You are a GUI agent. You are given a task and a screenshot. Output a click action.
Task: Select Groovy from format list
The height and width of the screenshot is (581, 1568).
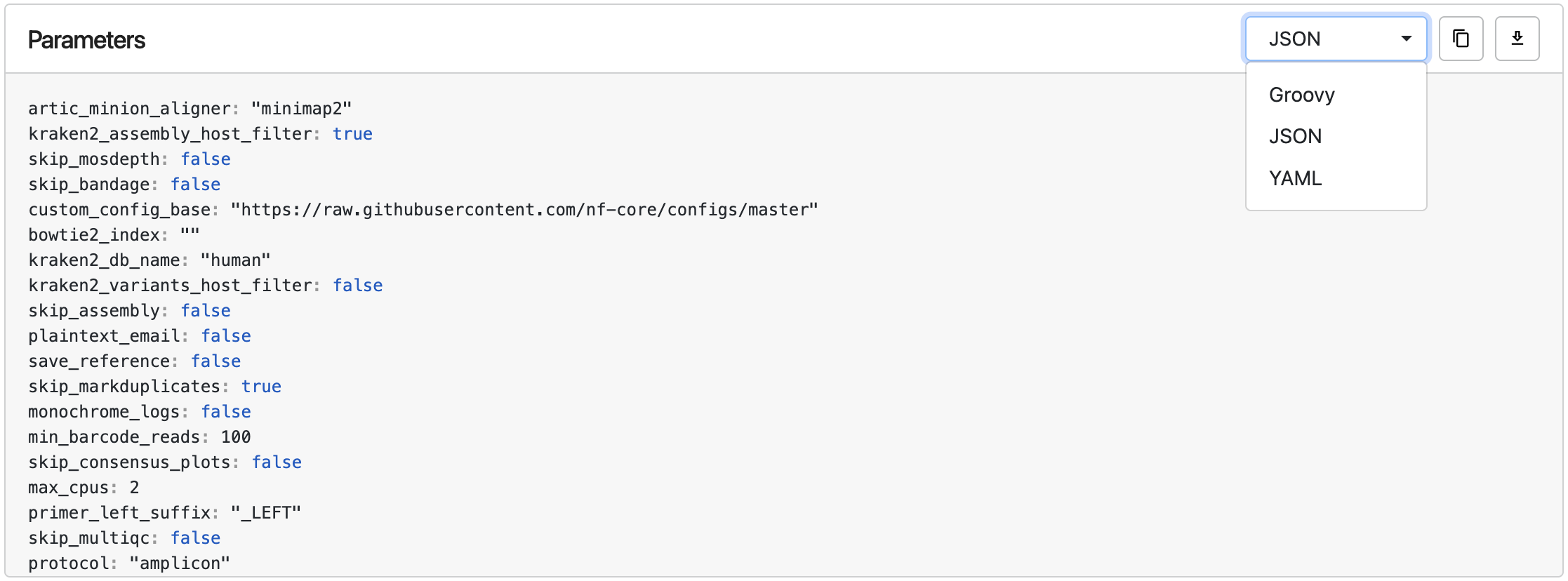click(x=1301, y=95)
